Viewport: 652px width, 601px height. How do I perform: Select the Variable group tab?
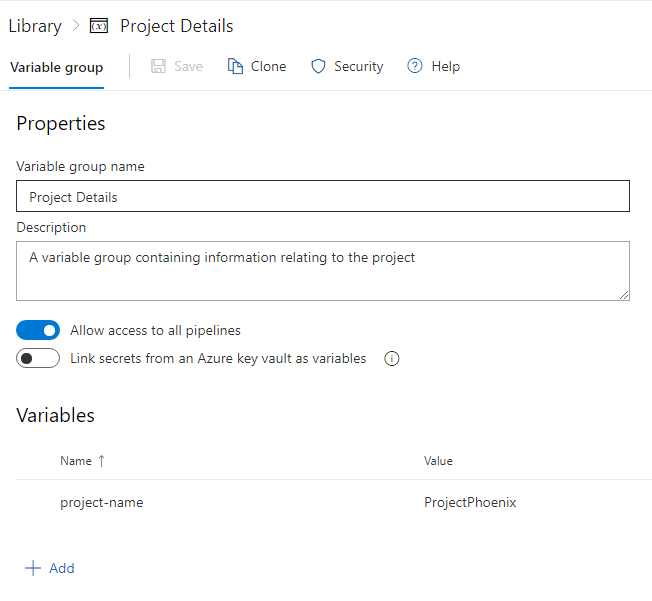pyautogui.click(x=56, y=67)
